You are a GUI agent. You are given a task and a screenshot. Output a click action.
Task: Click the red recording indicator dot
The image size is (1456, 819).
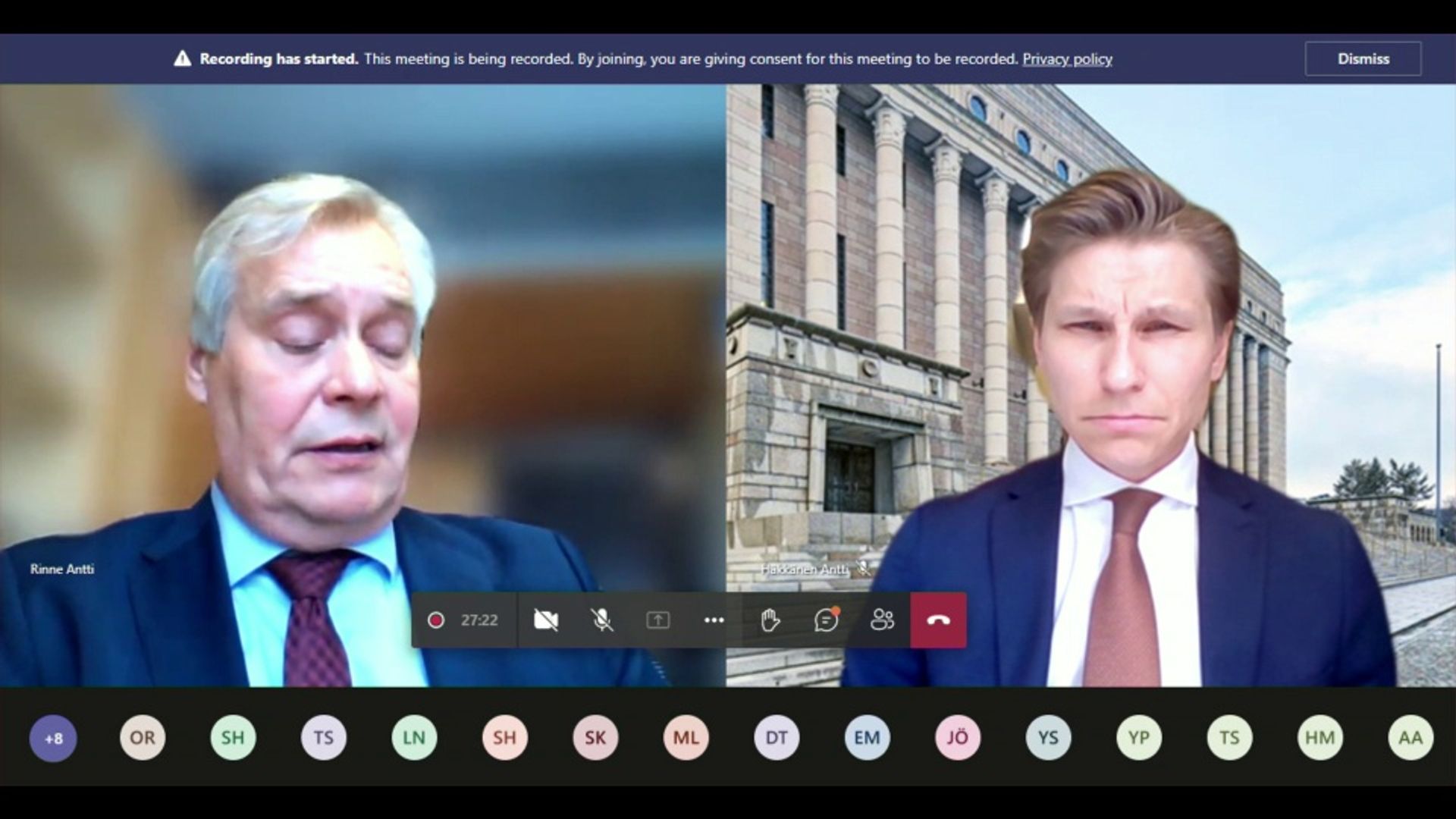click(x=435, y=620)
